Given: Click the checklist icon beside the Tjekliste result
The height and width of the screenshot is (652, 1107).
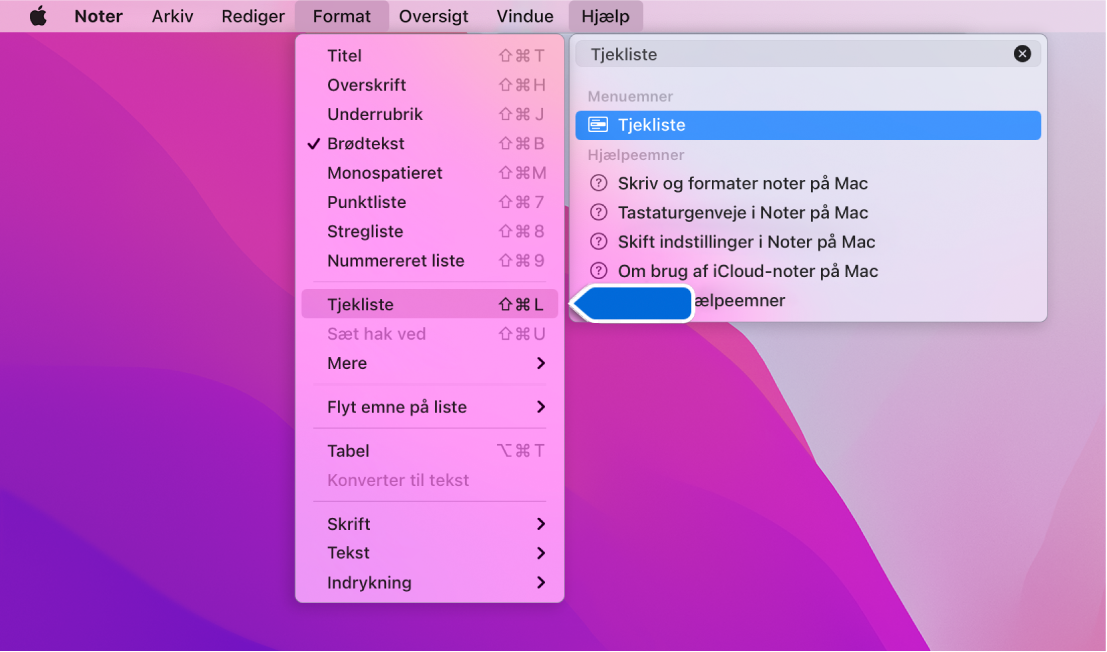Looking at the screenshot, I should click(x=596, y=124).
